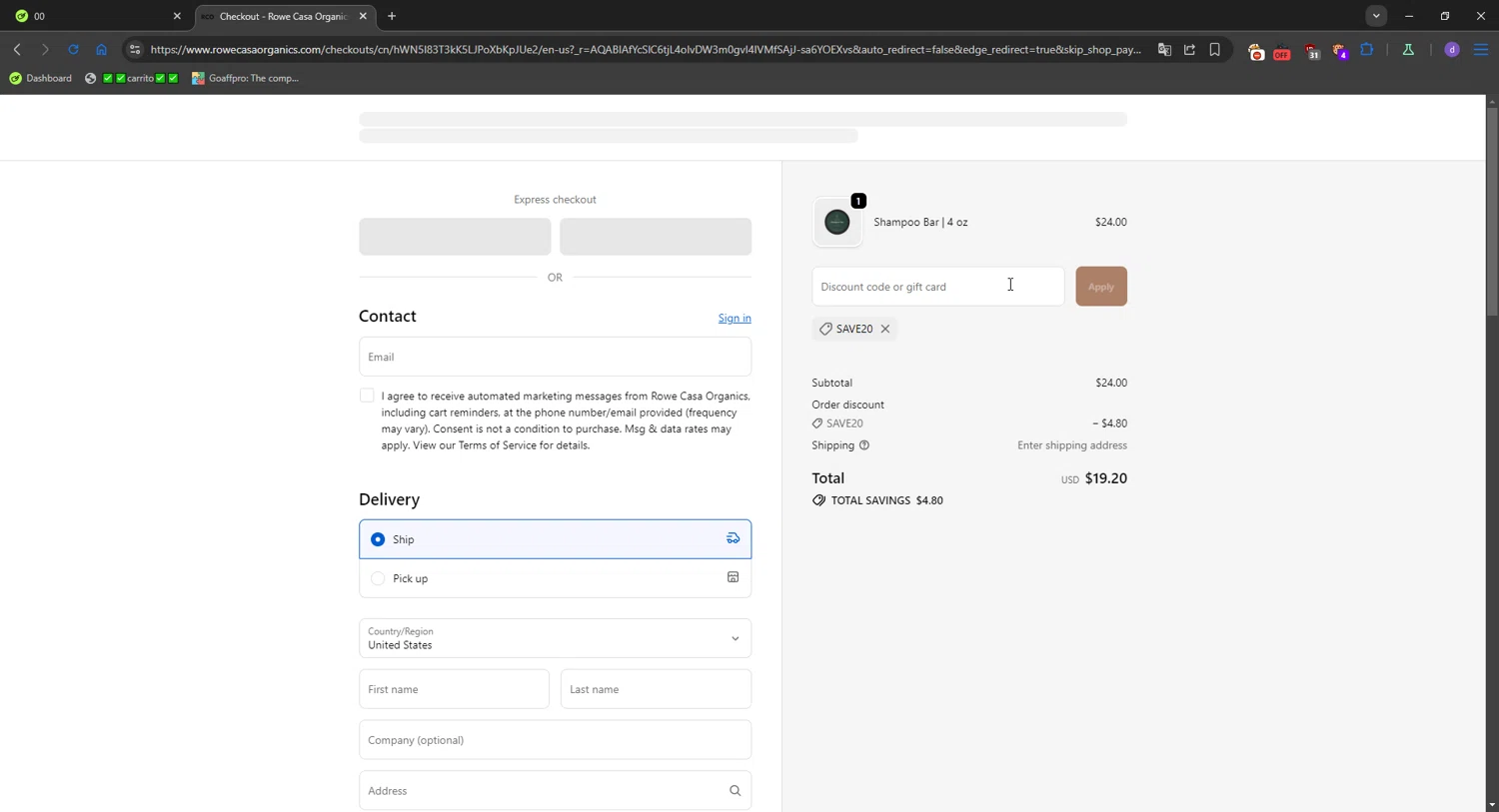Click the Sign in link
The width and height of the screenshot is (1499, 812).
click(735, 318)
